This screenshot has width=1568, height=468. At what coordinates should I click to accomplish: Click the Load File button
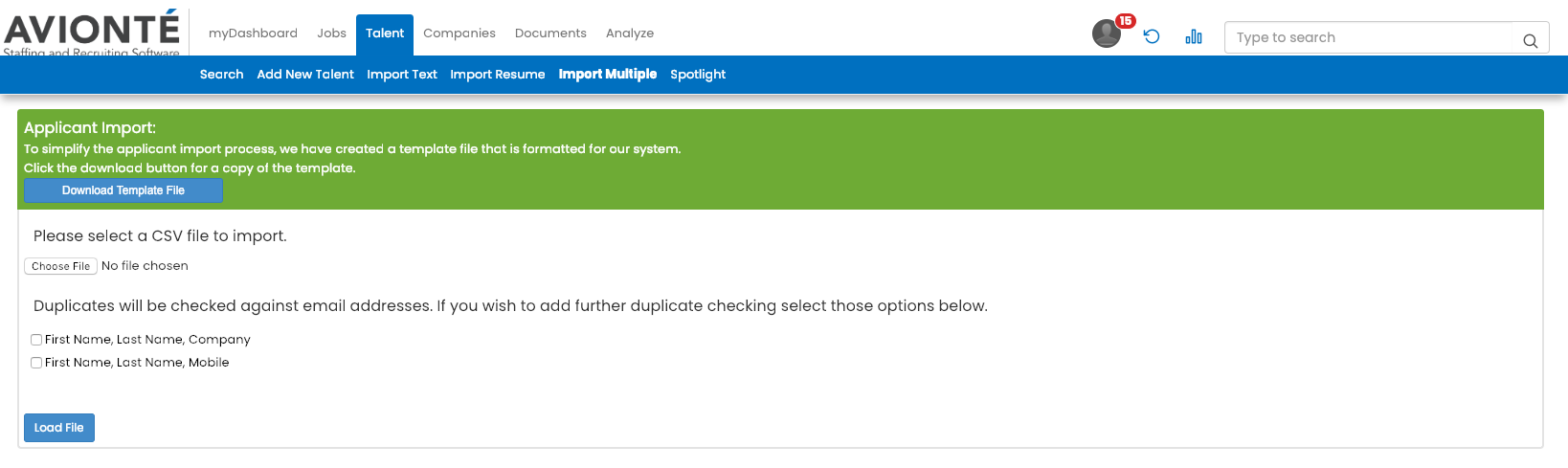point(59,428)
